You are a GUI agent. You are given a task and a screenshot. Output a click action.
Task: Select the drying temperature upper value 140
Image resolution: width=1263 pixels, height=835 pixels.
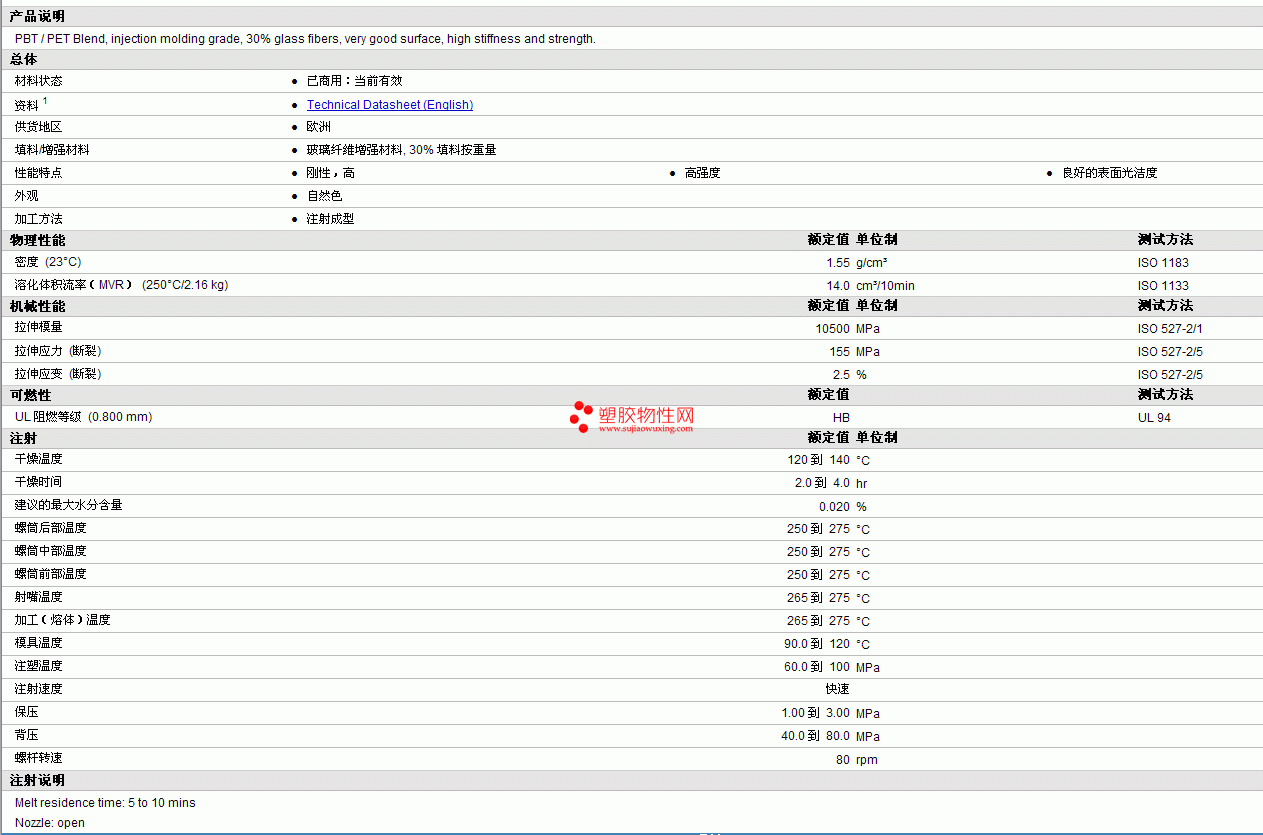(x=839, y=460)
